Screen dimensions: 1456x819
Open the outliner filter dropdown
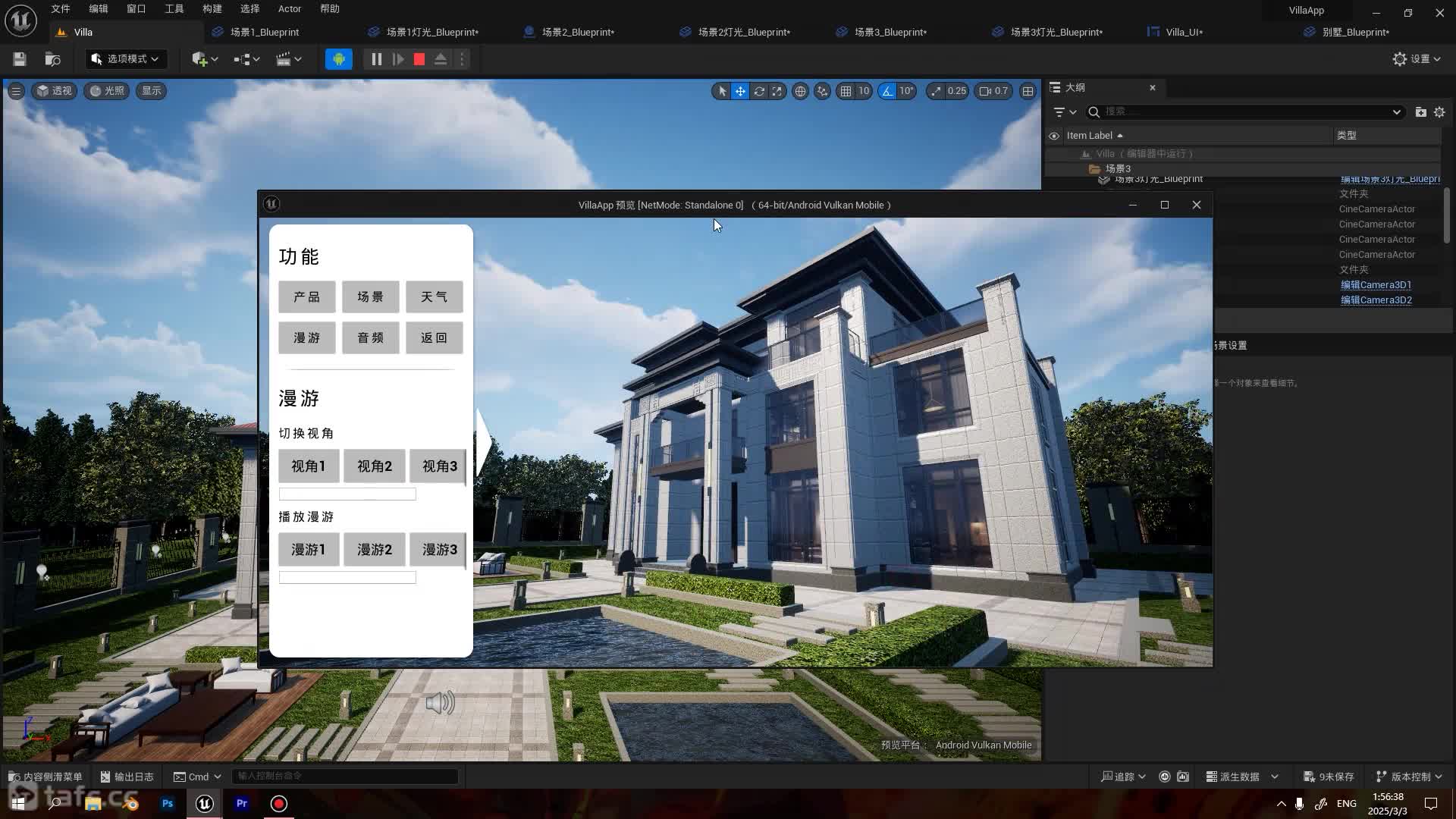[x=1065, y=111]
